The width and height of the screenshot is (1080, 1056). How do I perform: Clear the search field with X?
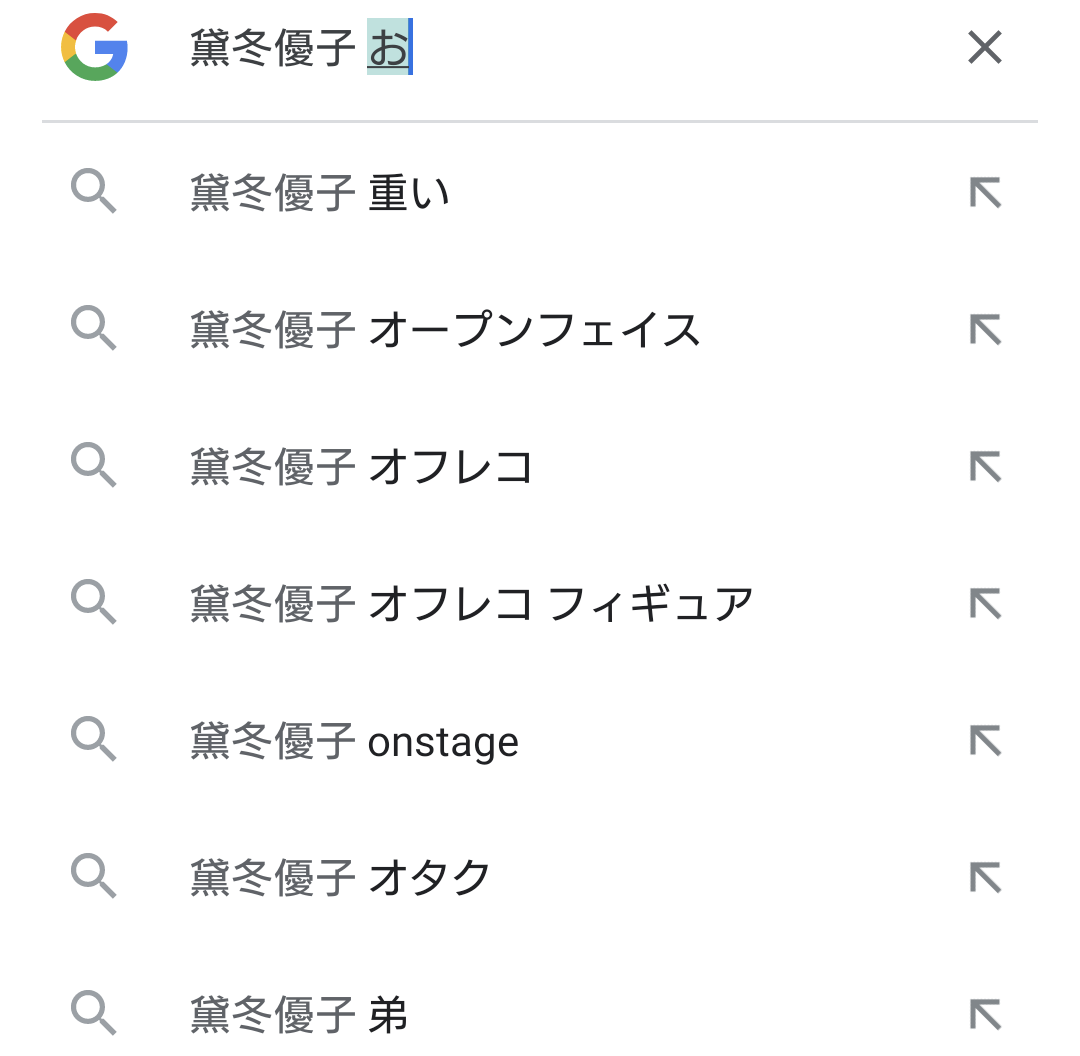pyautogui.click(x=985, y=47)
